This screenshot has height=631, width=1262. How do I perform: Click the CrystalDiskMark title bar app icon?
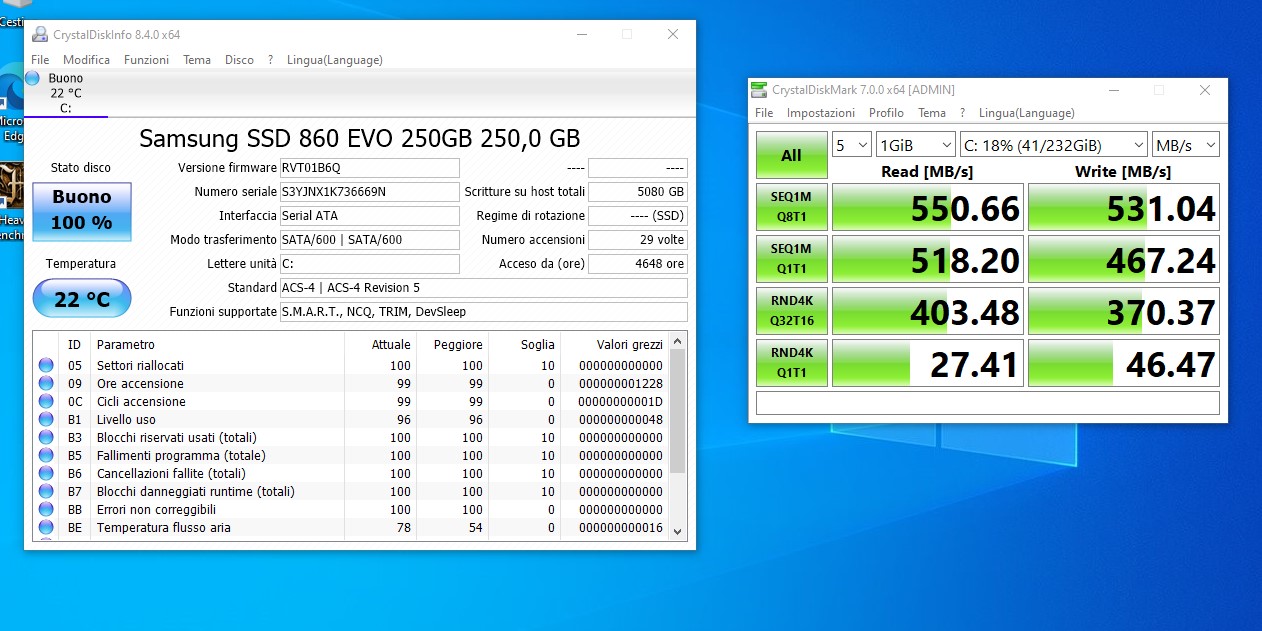click(x=761, y=90)
